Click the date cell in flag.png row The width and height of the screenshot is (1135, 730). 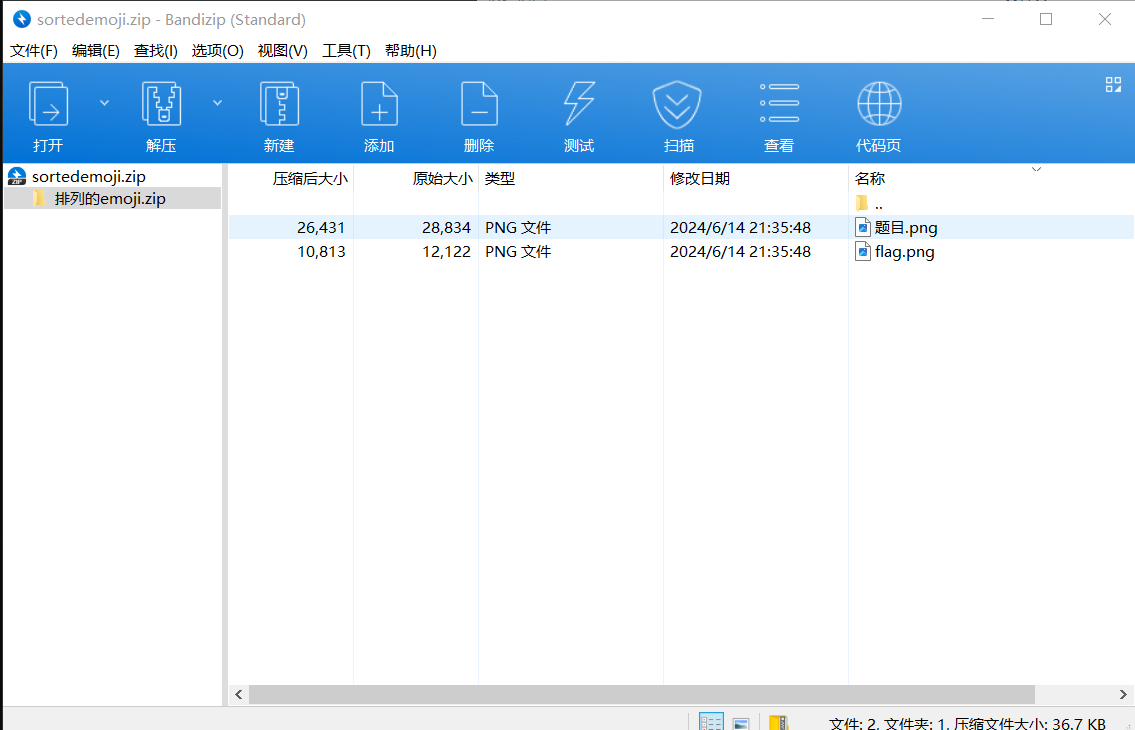point(740,252)
